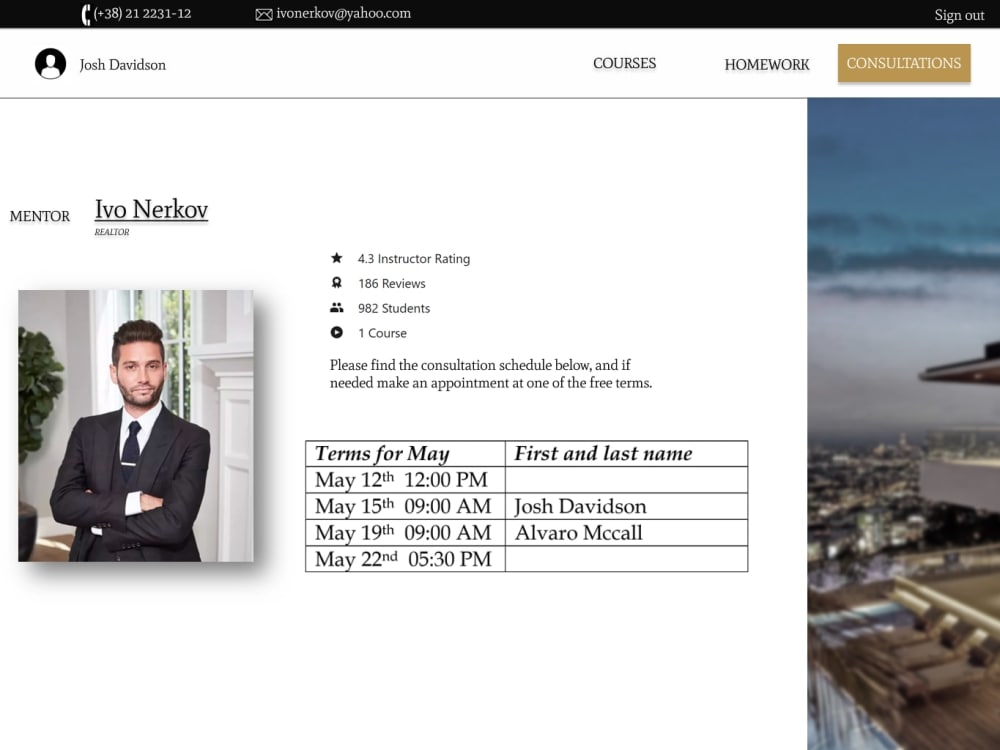Viewport: 1000px width, 750px height.
Task: Click the people Students icon
Action: coord(337,307)
